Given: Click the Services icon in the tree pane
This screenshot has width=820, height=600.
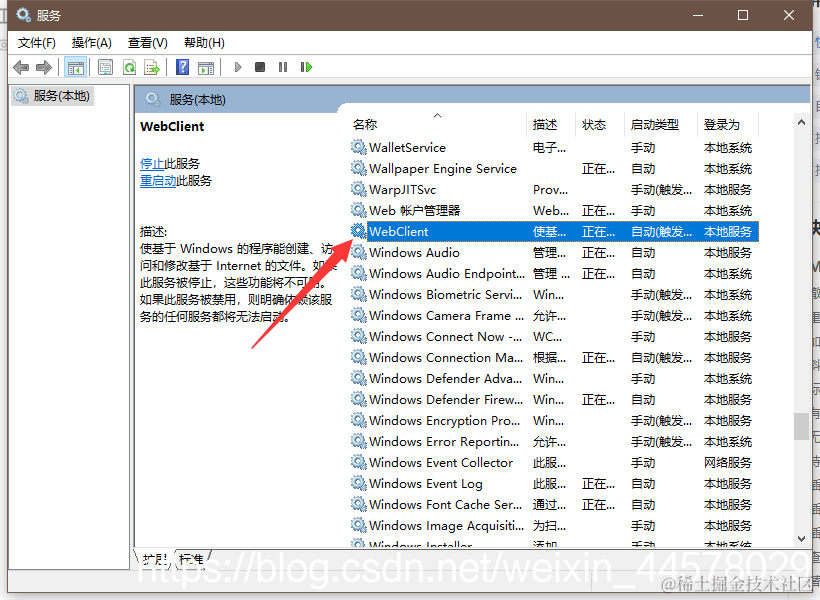Looking at the screenshot, I should pos(21,96).
